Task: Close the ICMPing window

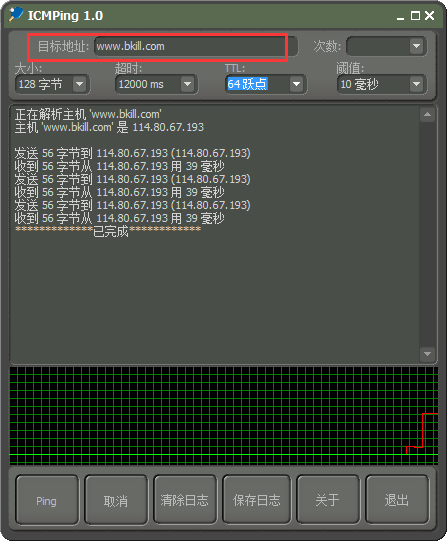Action: 429,16
